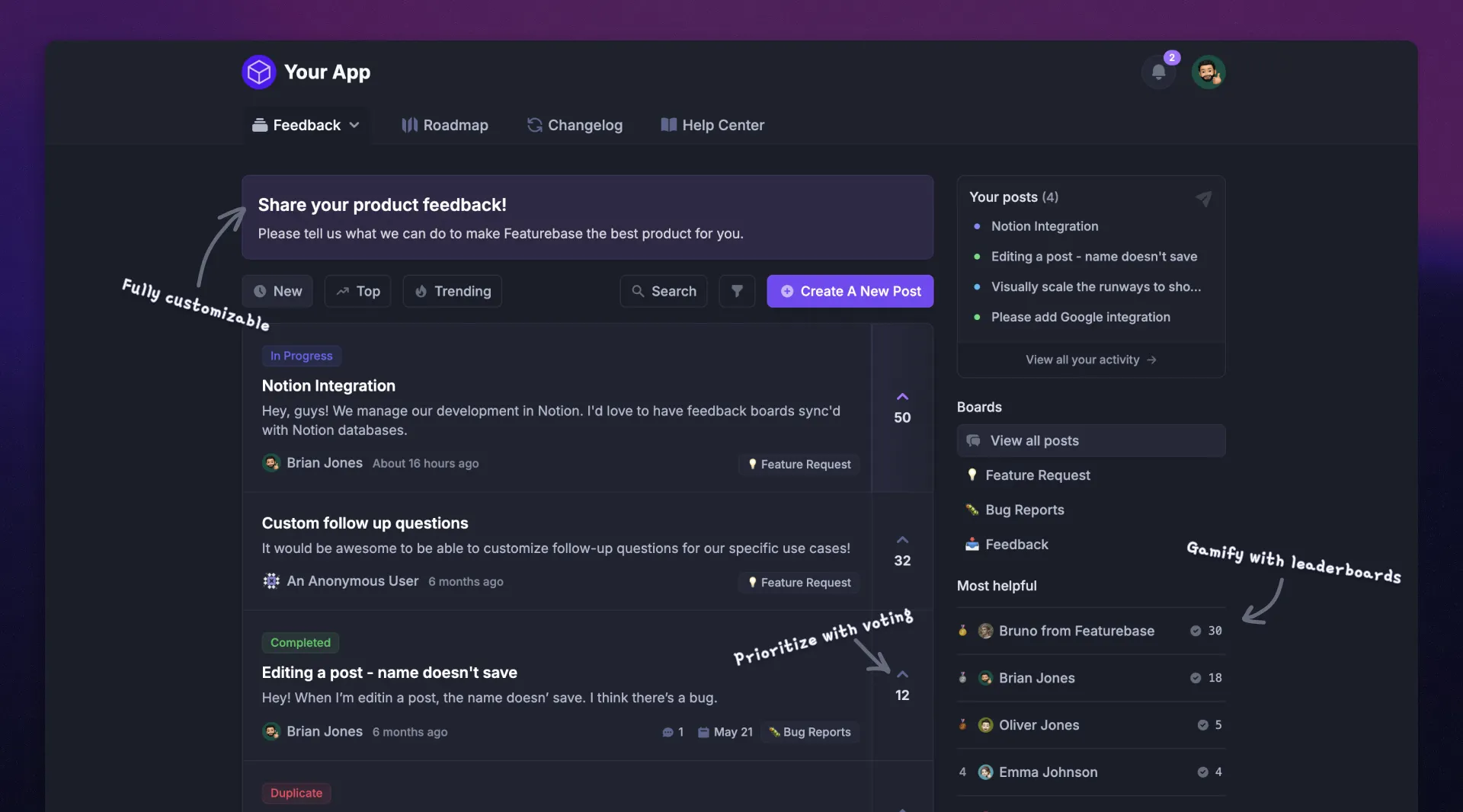Select View all posts board
Image resolution: width=1463 pixels, height=812 pixels.
tap(1091, 440)
